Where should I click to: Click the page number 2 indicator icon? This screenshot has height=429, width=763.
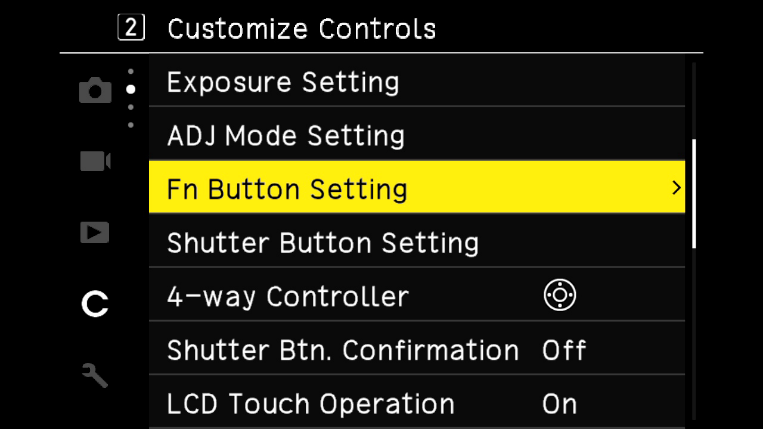tap(131, 28)
